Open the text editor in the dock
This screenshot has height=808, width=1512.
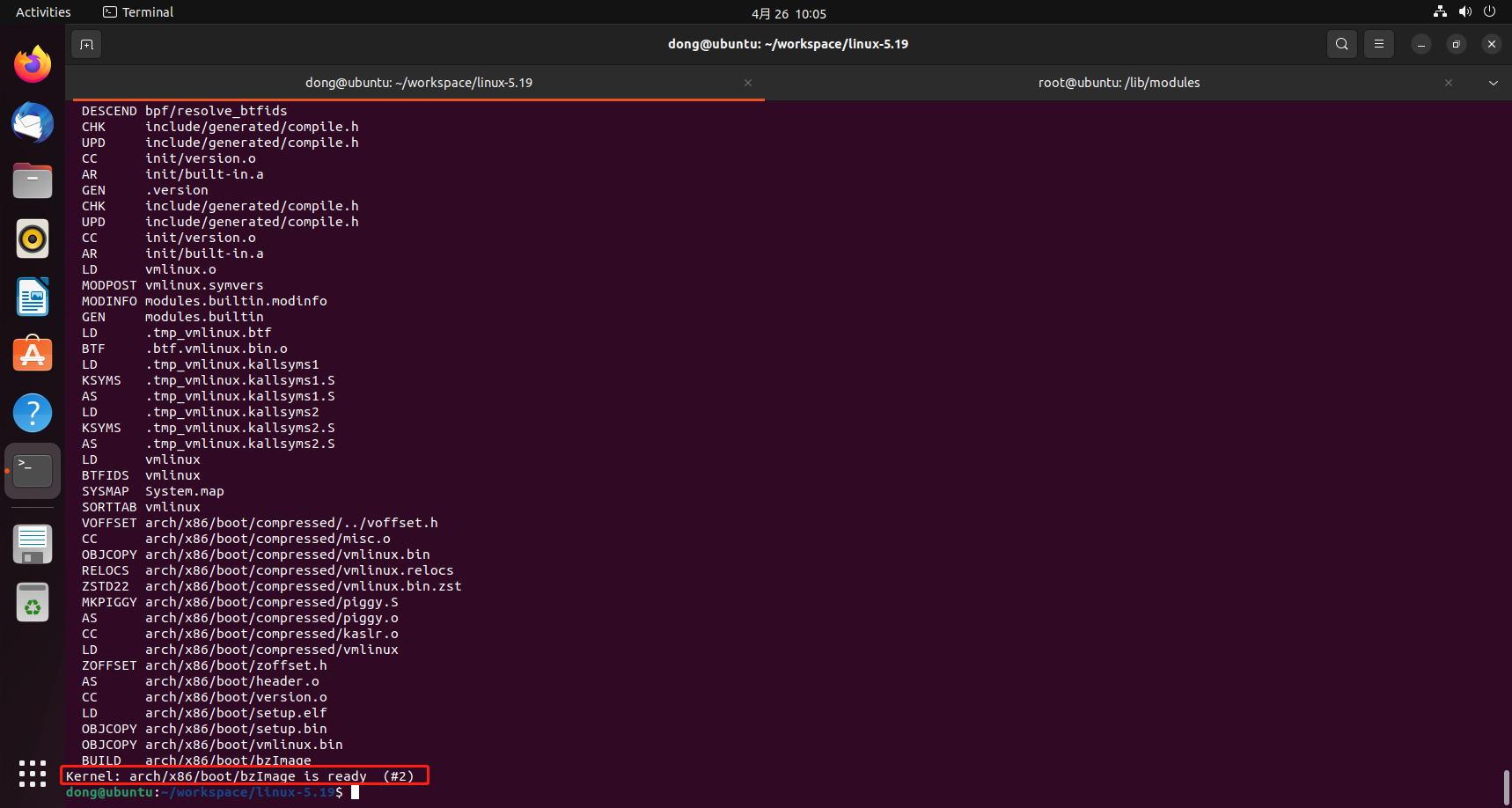coord(33,544)
